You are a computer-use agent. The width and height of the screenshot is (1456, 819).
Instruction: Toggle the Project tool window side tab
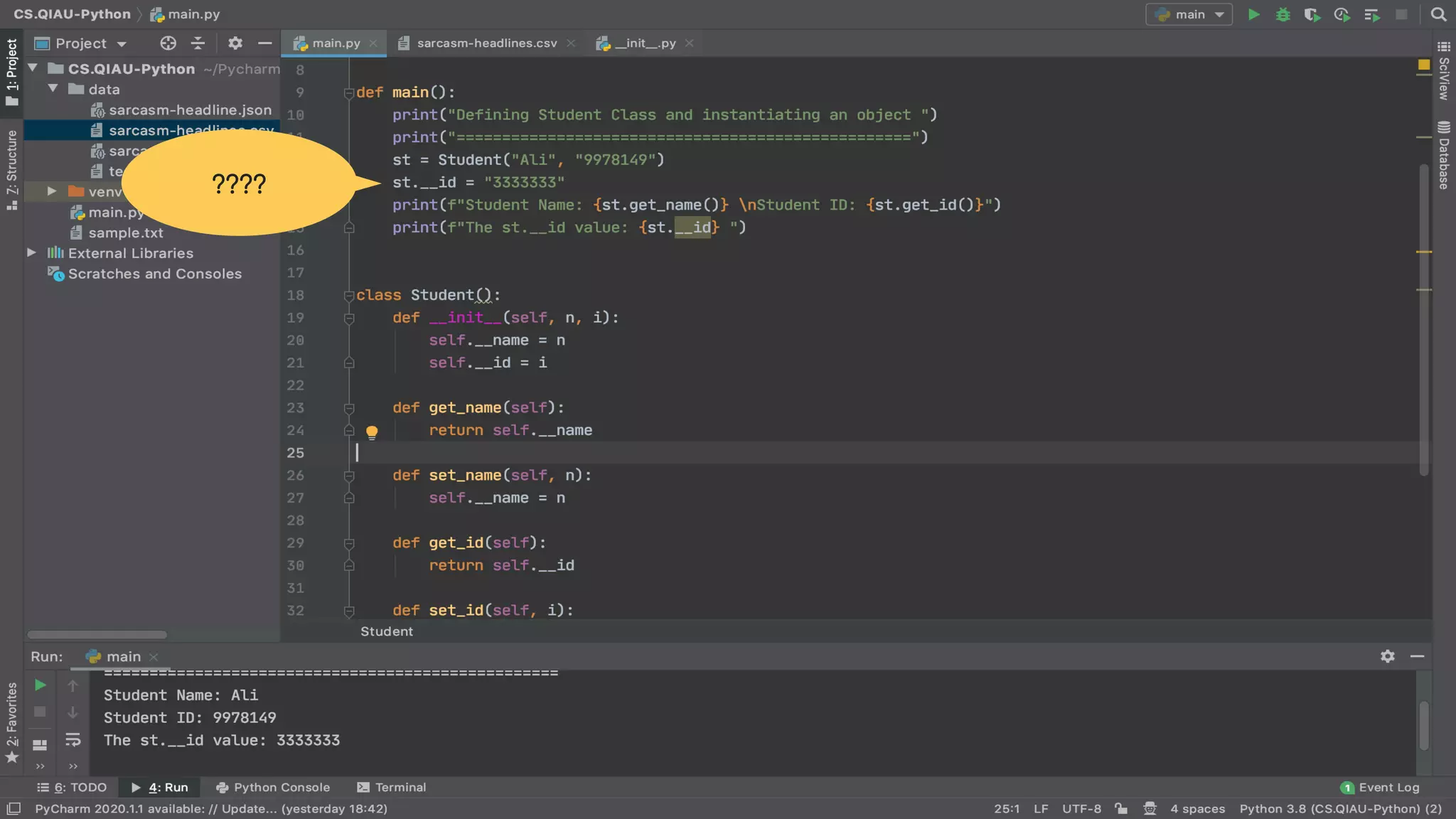pyautogui.click(x=11, y=71)
